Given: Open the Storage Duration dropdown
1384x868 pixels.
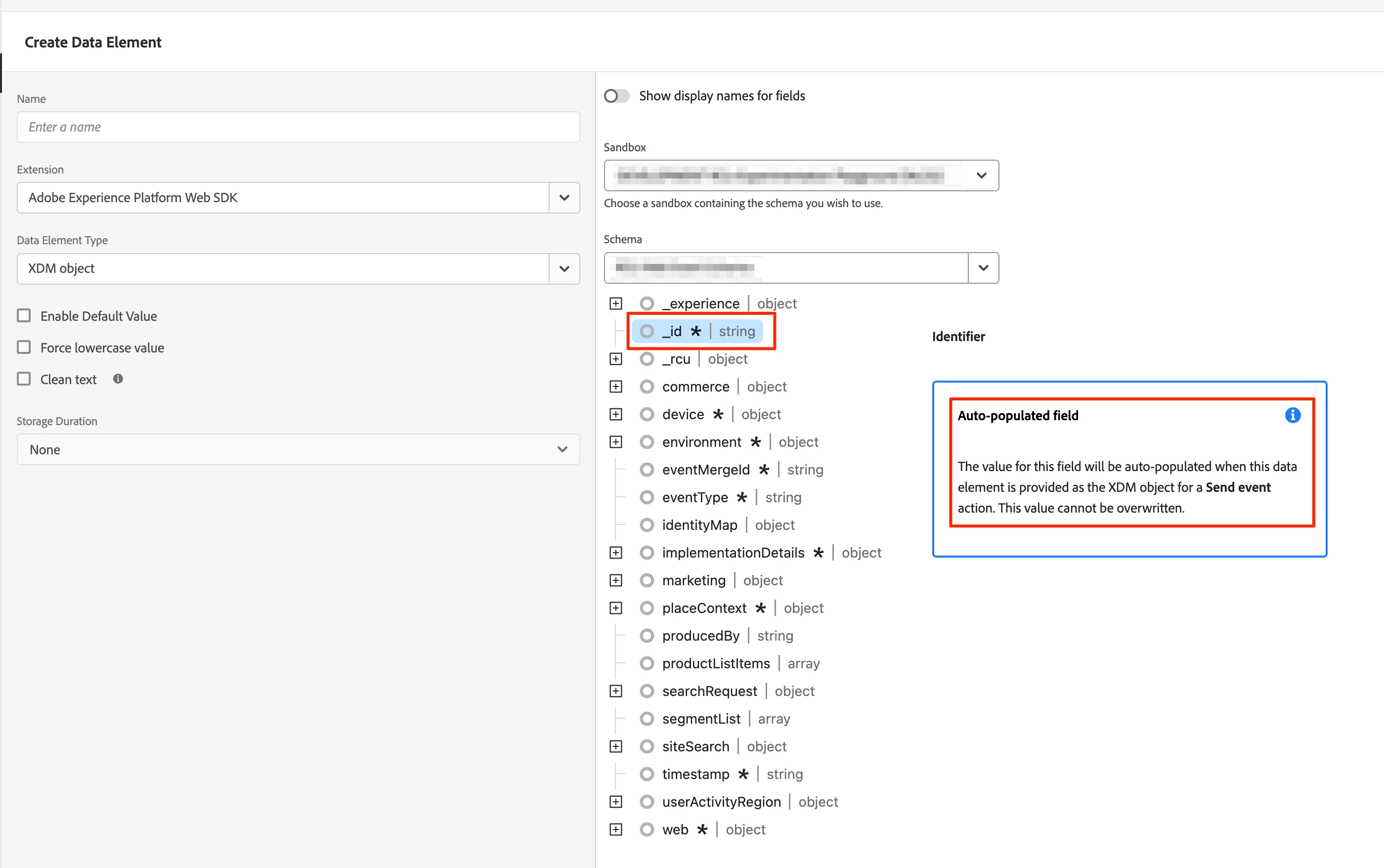Looking at the screenshot, I should click(x=562, y=449).
